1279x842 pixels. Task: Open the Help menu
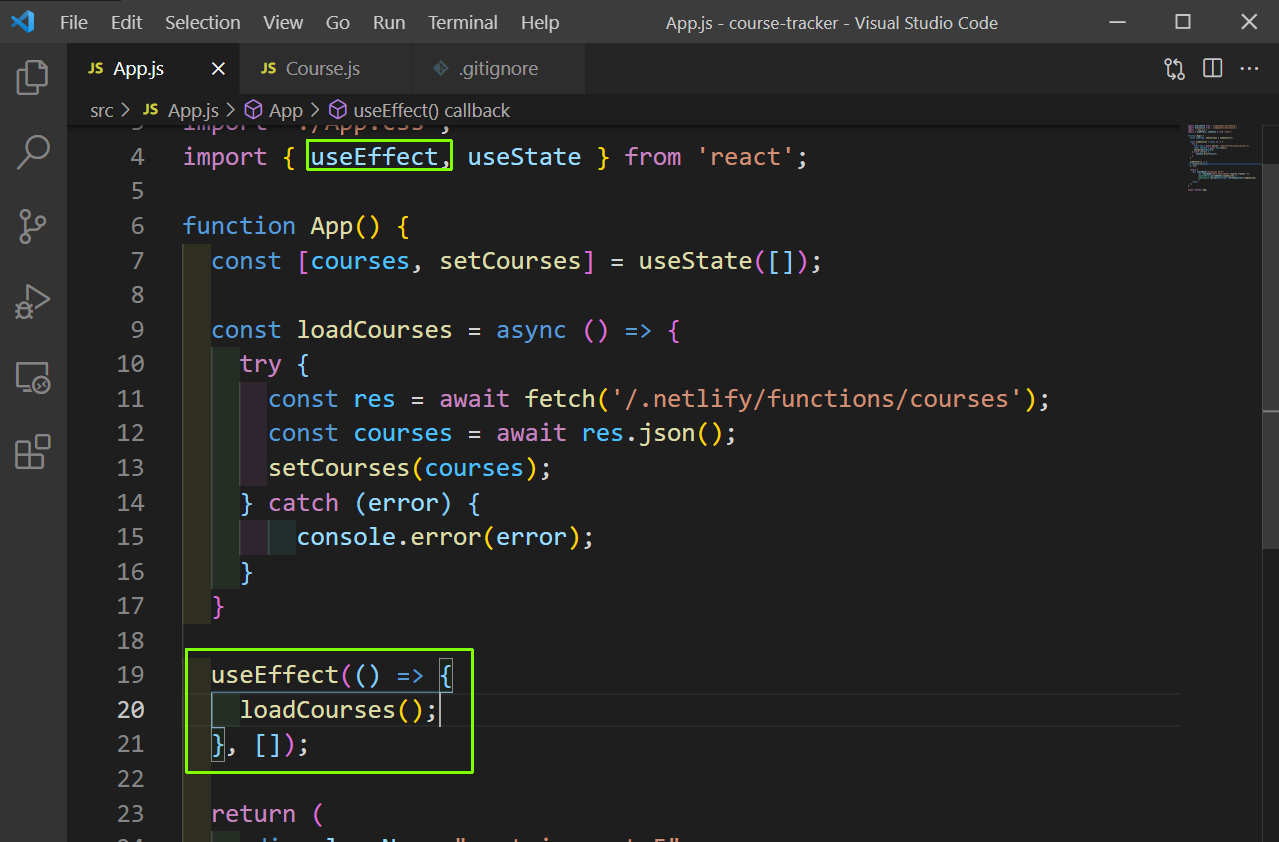pos(540,22)
